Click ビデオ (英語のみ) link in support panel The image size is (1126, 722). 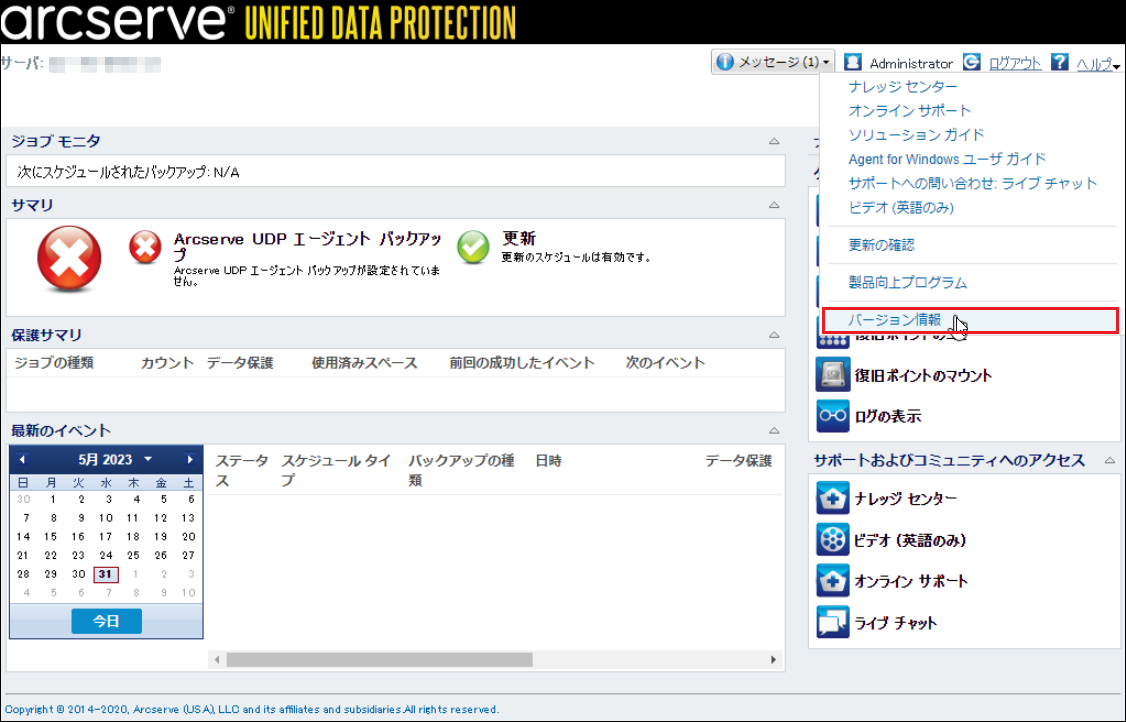click(x=910, y=540)
